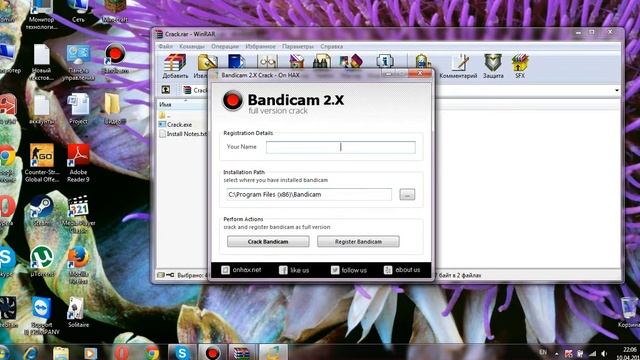Select the Adobe Reader 9 desktop icon
Image resolution: width=640 pixels, height=360 pixels.
[78, 162]
